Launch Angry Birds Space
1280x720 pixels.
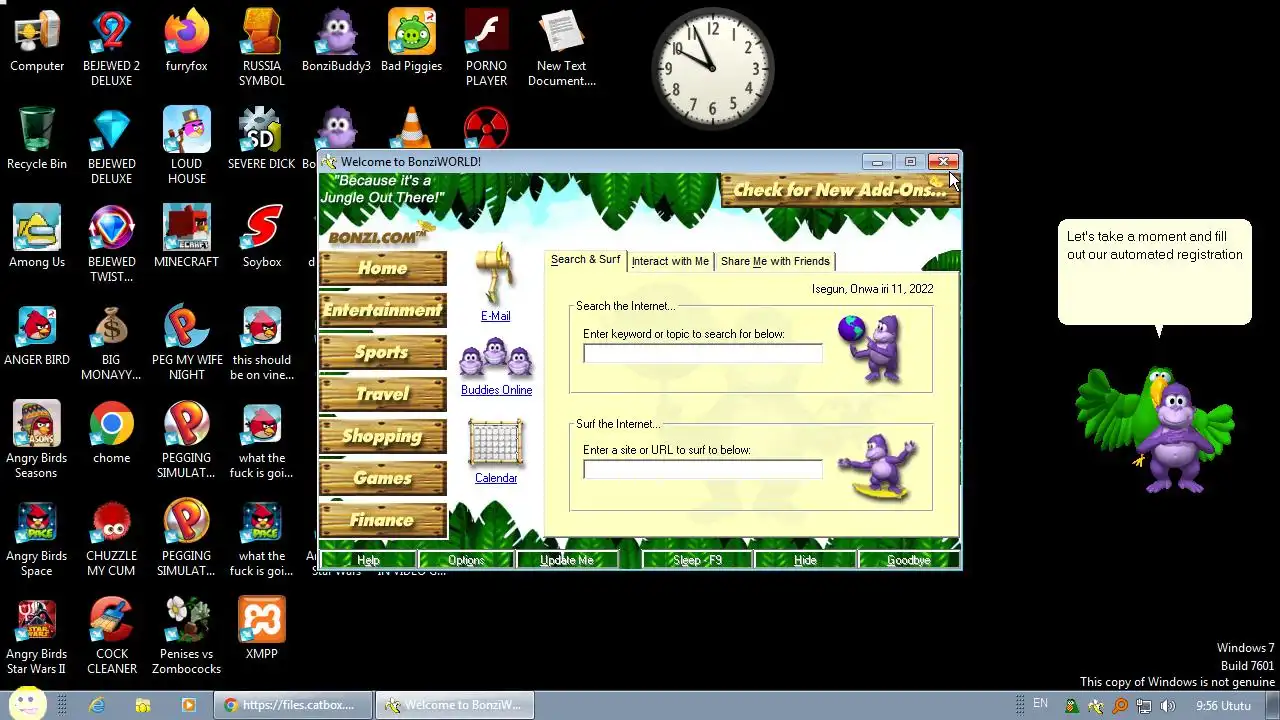pyautogui.click(x=37, y=538)
